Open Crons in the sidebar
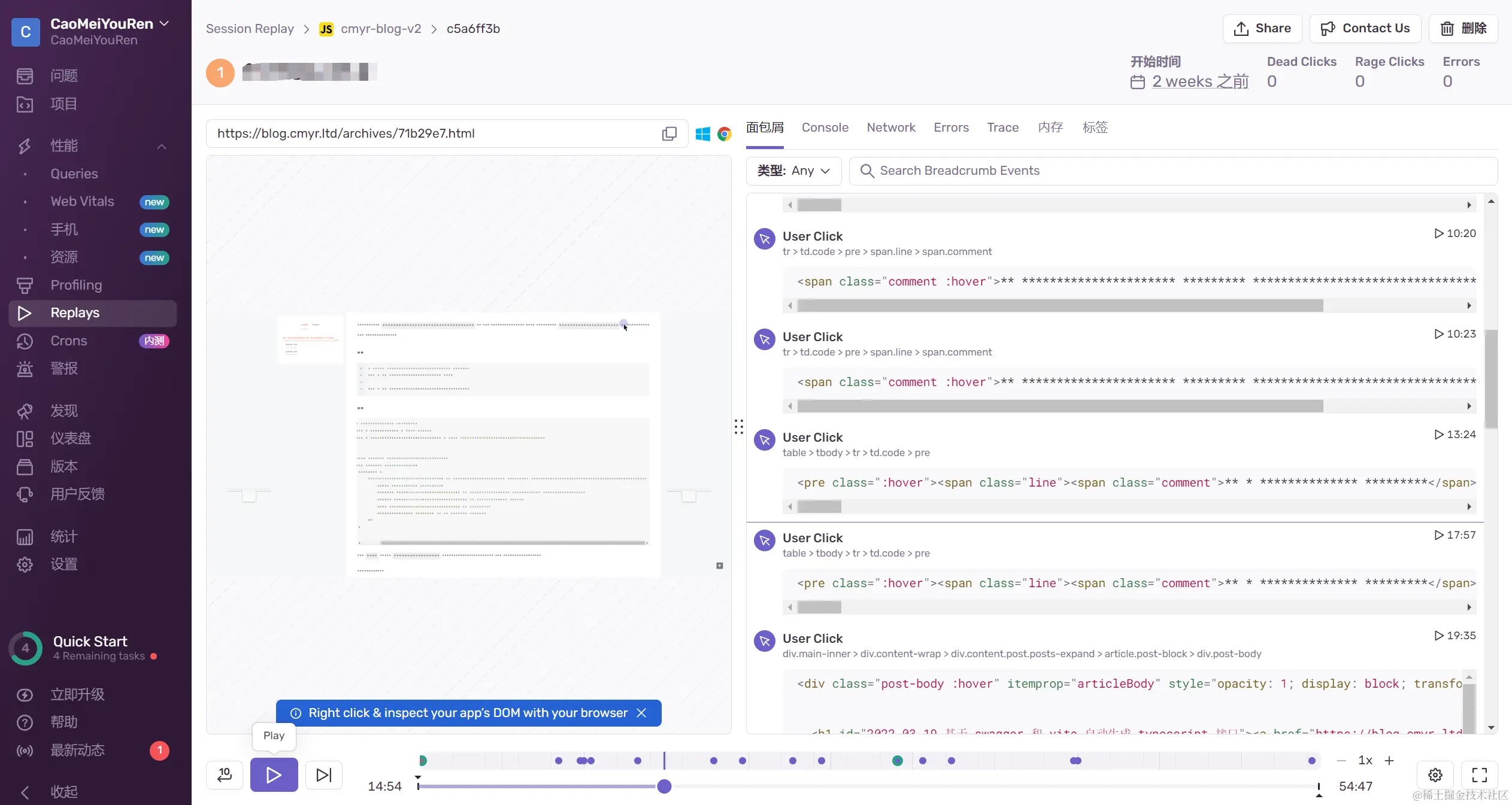This screenshot has height=805, width=1512. click(x=69, y=341)
